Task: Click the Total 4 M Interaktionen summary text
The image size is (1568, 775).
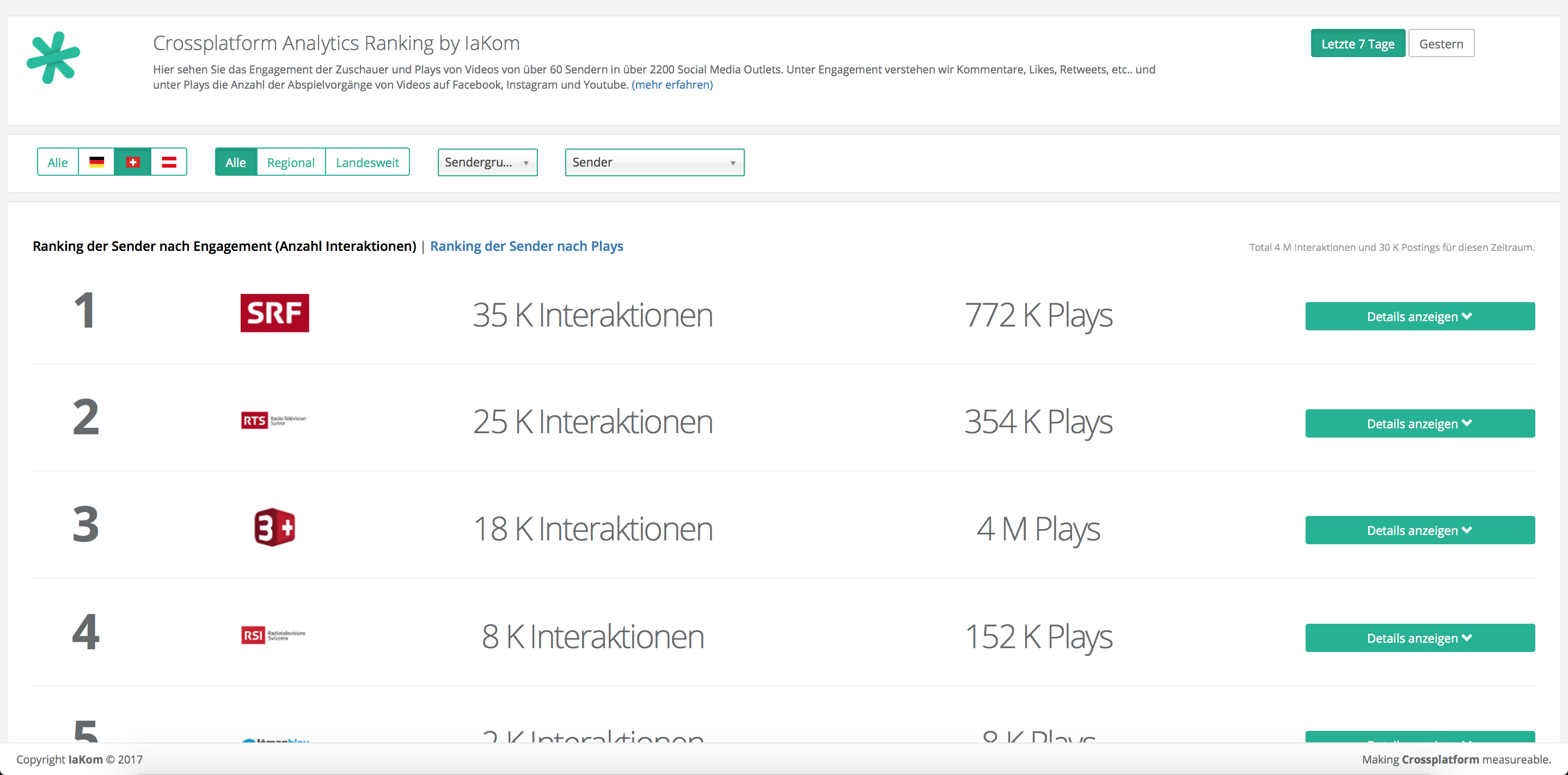Action: (x=1392, y=247)
